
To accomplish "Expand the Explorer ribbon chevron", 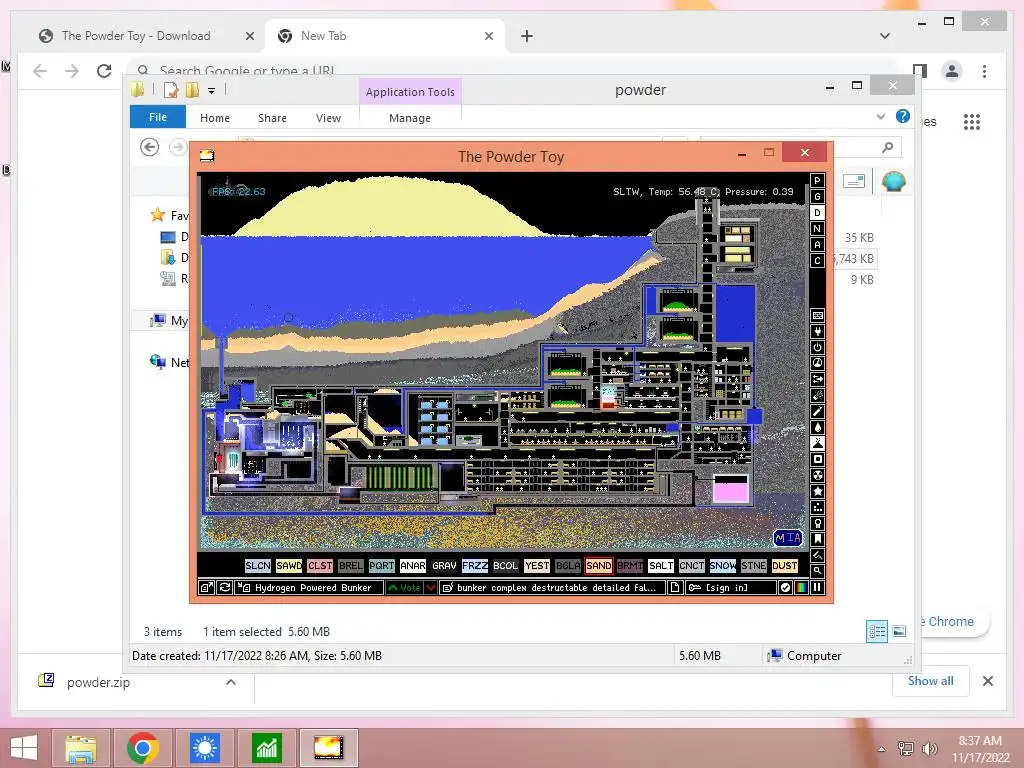I will [x=881, y=117].
